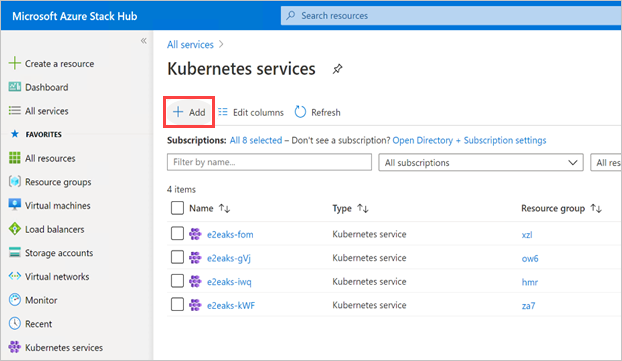
Task: Click Kubernetes icon beside e2eaks-kWF
Action: click(195, 305)
